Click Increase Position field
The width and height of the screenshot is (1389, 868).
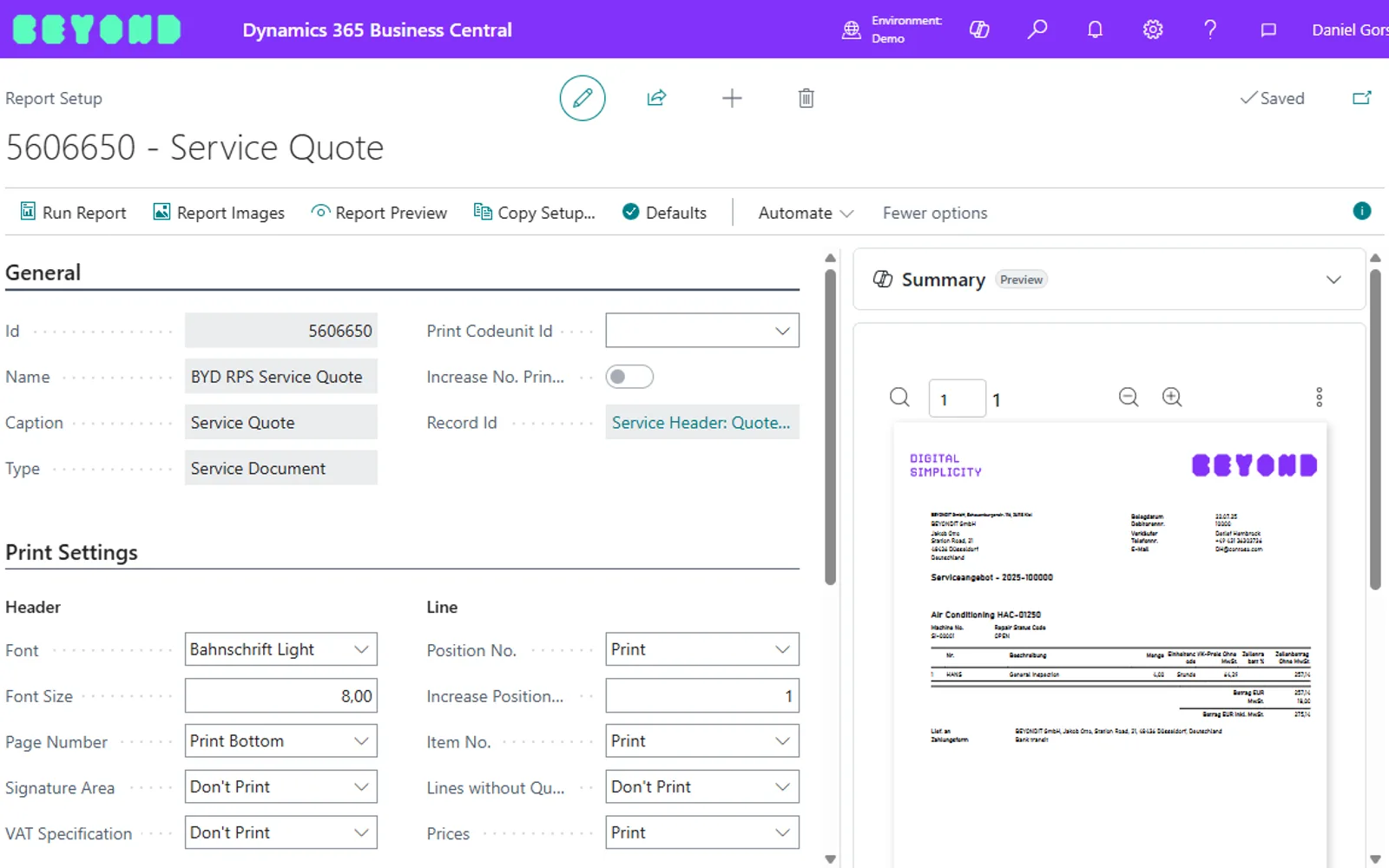click(702, 696)
